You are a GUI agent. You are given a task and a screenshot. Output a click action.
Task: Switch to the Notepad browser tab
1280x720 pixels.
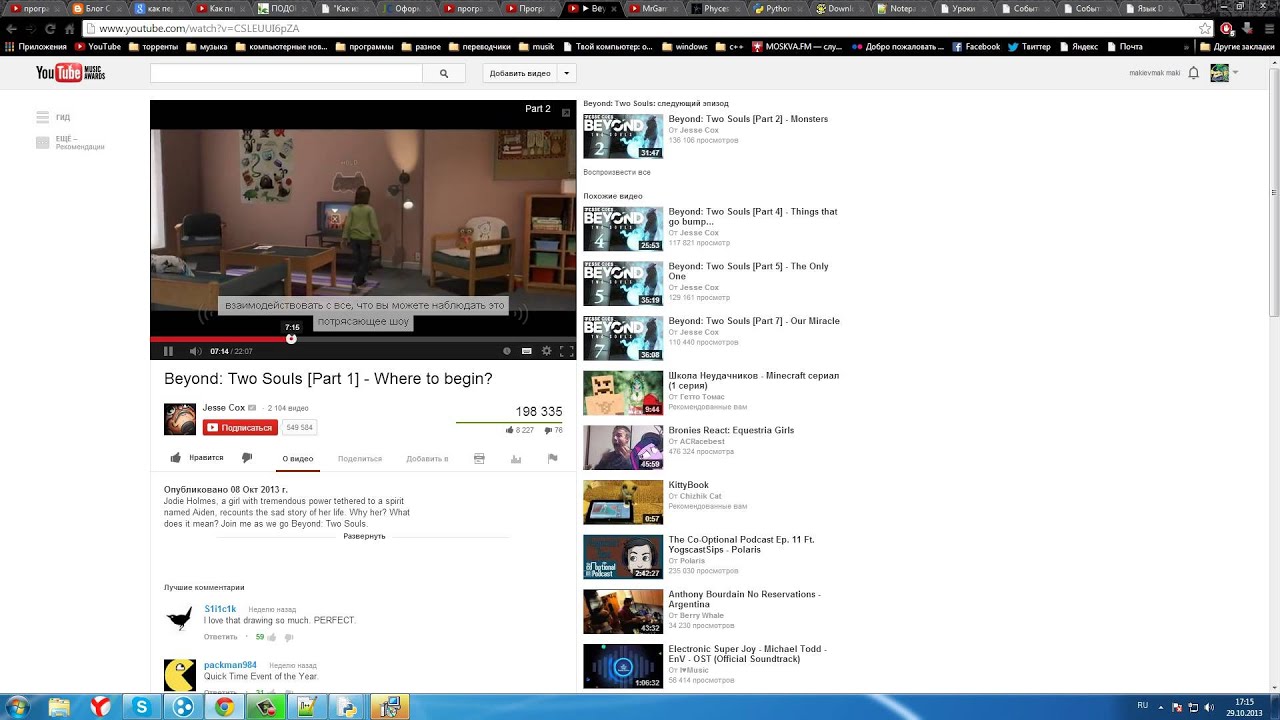(x=900, y=8)
